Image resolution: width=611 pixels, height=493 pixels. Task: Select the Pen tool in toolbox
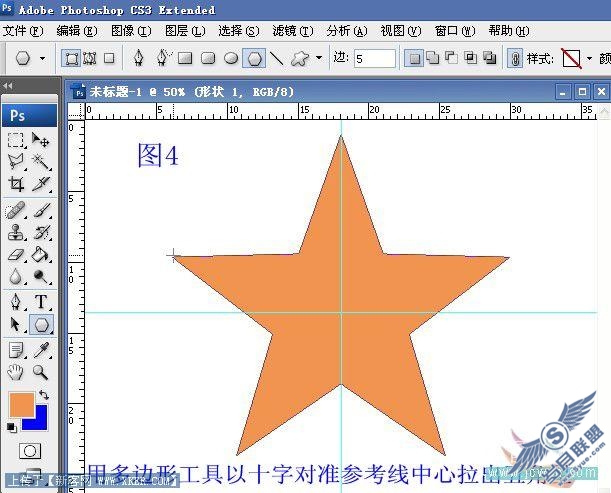16,302
